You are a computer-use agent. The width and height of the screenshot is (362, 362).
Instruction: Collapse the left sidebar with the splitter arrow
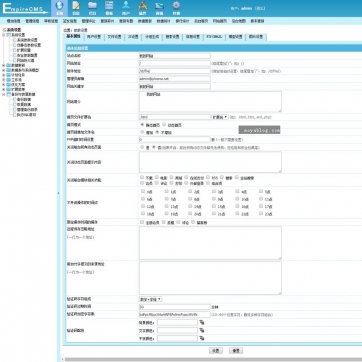click(59, 193)
